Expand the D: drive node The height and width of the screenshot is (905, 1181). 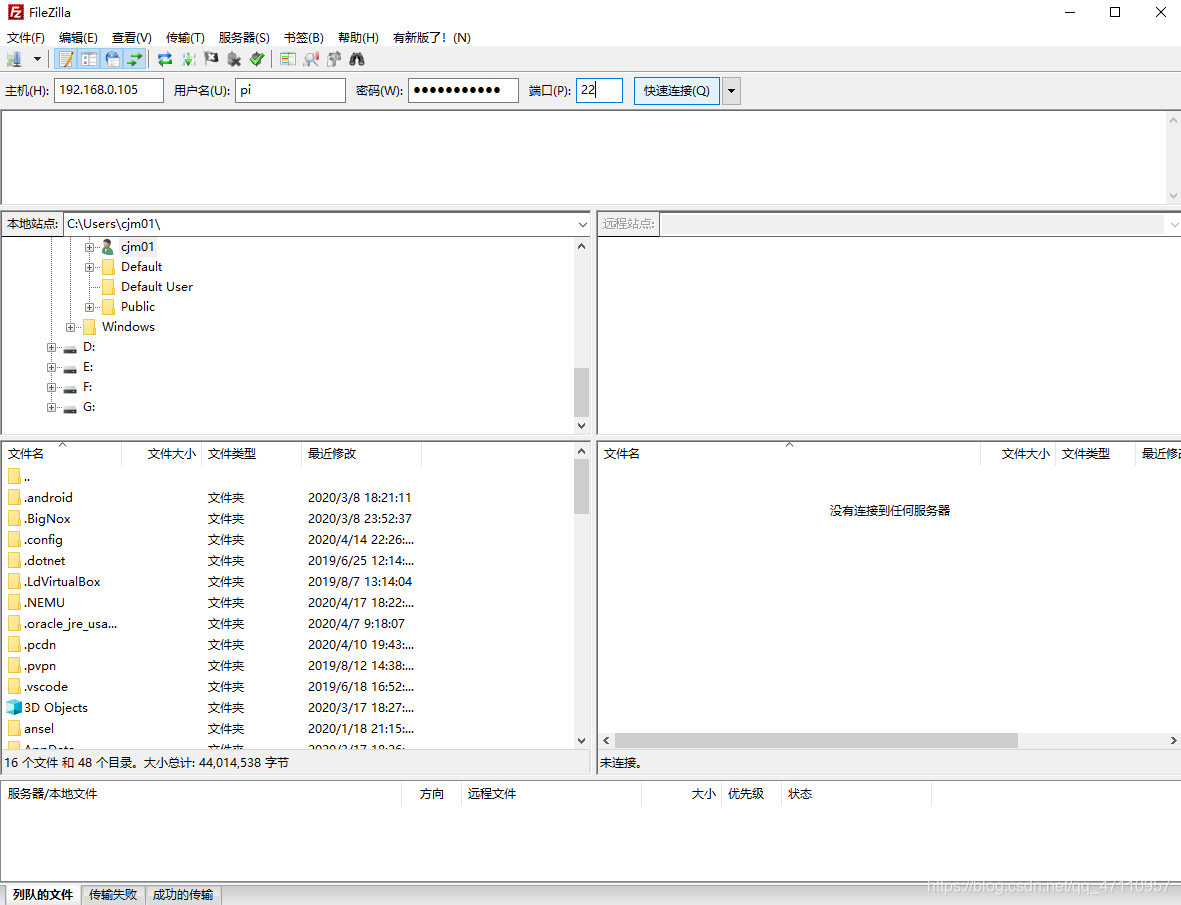pos(51,347)
